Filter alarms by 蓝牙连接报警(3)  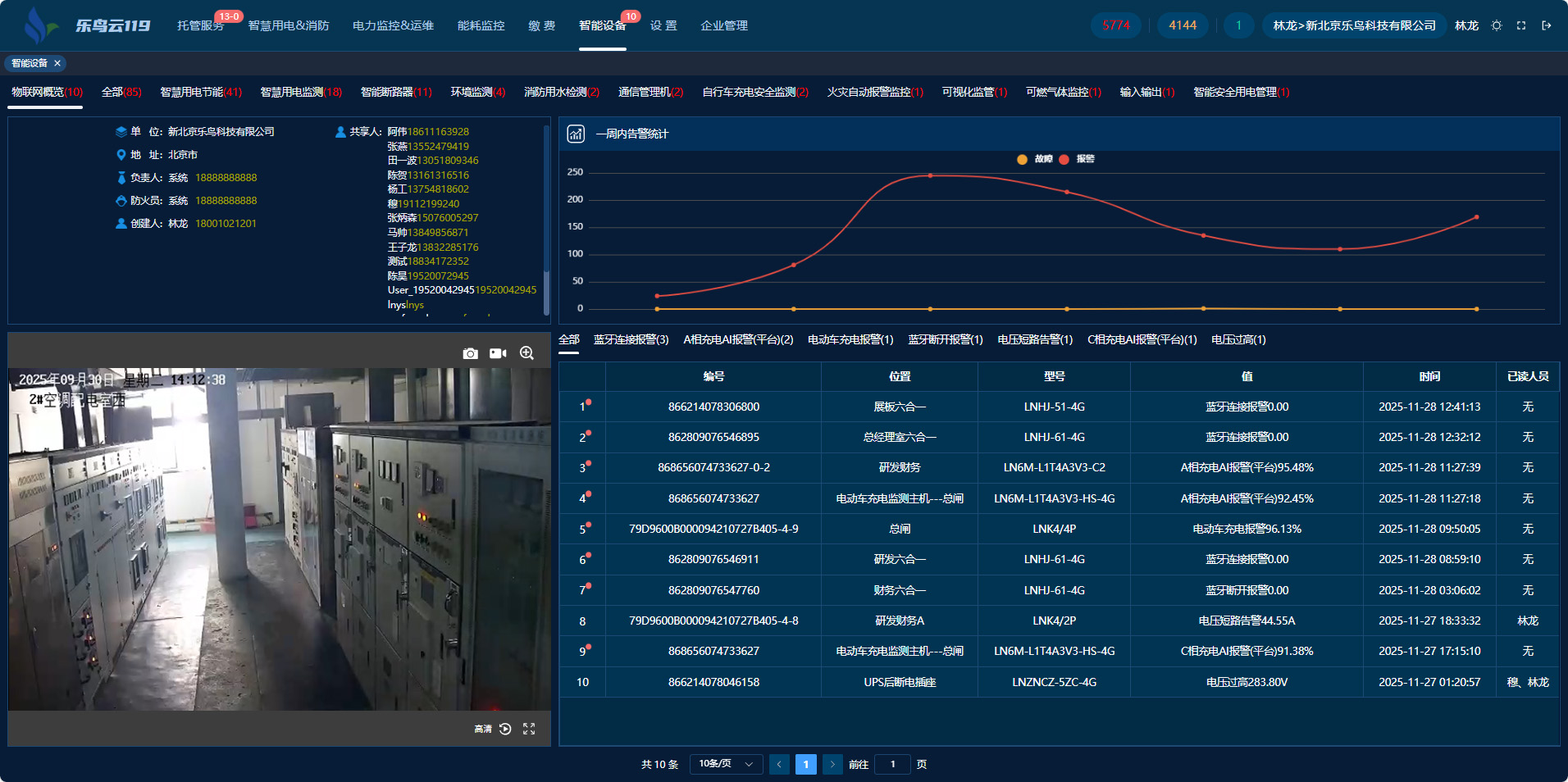click(x=631, y=339)
